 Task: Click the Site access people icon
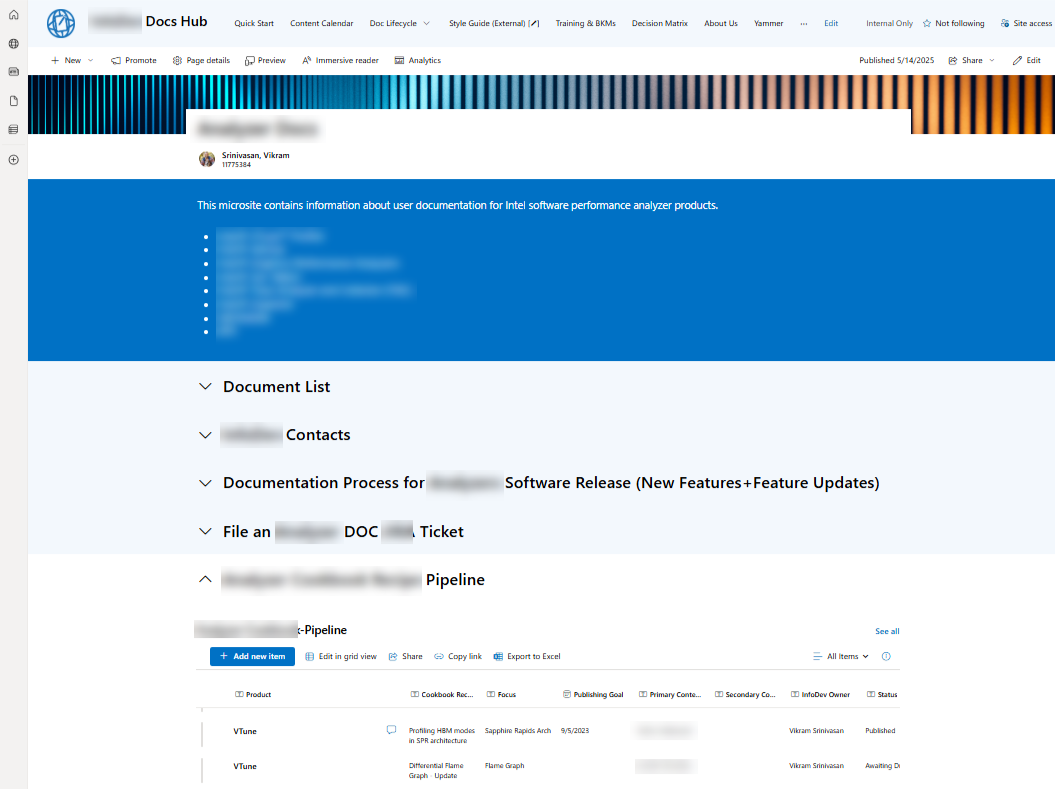1005,24
